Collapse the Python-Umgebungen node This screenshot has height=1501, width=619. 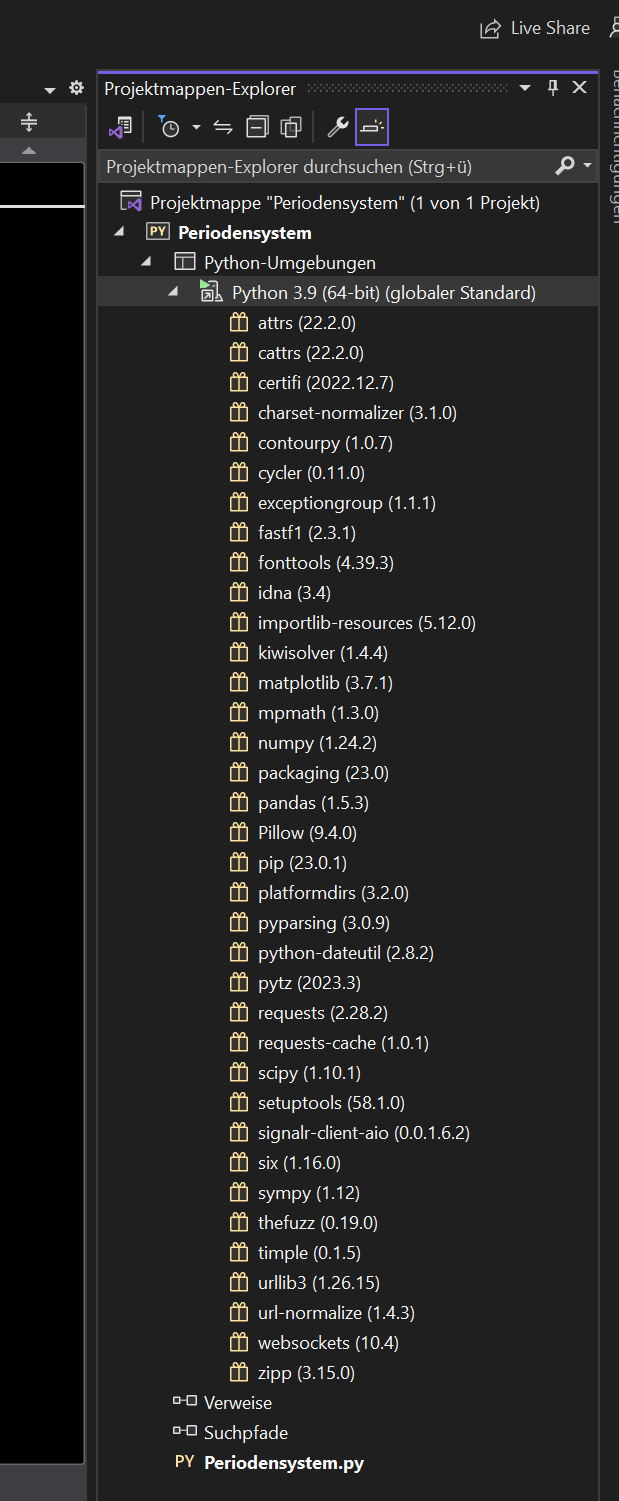147,262
